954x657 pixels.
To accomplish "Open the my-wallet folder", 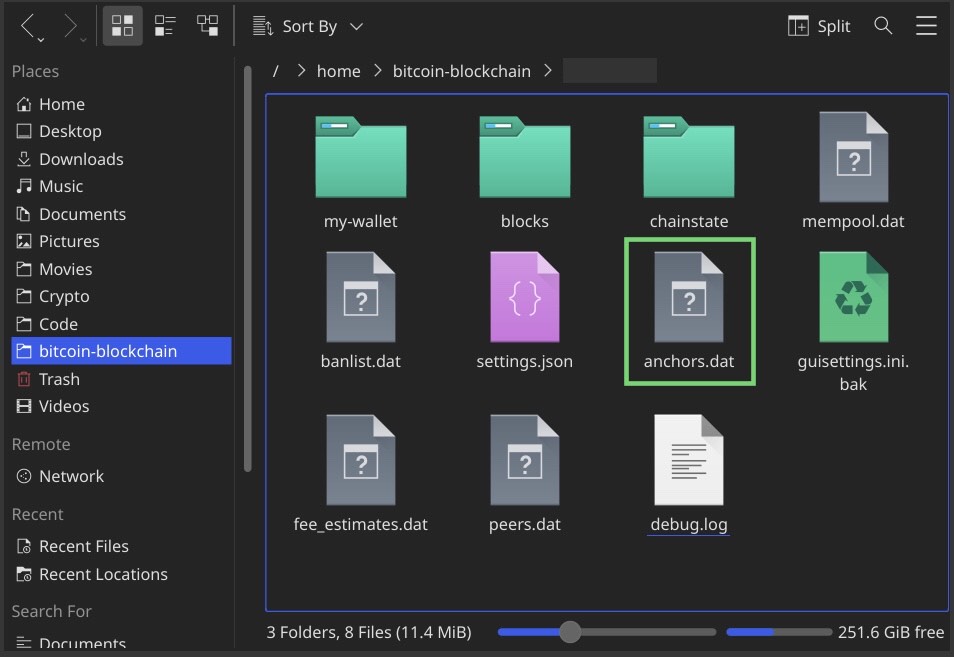I will [360, 158].
